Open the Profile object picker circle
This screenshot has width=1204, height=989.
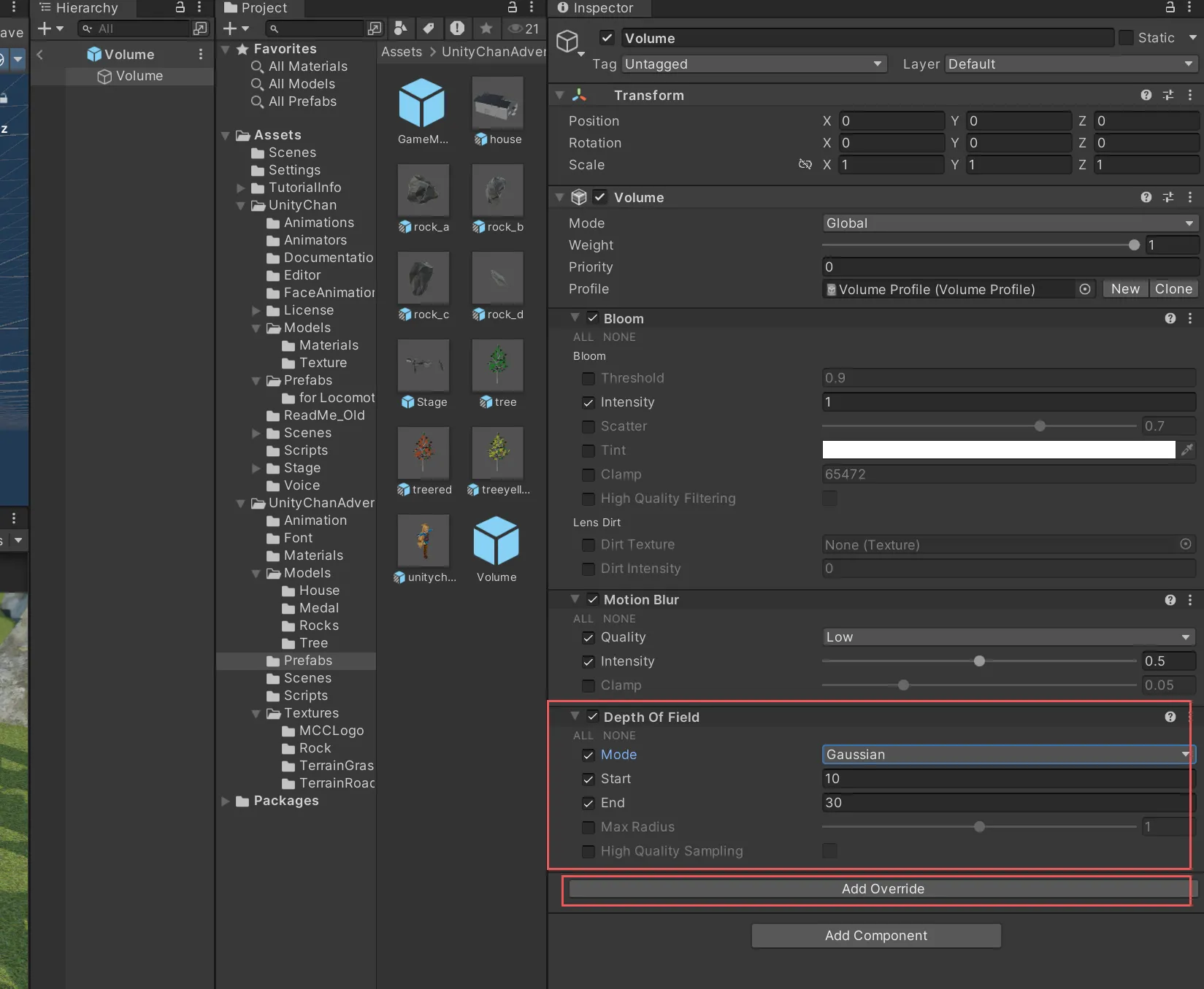1085,289
